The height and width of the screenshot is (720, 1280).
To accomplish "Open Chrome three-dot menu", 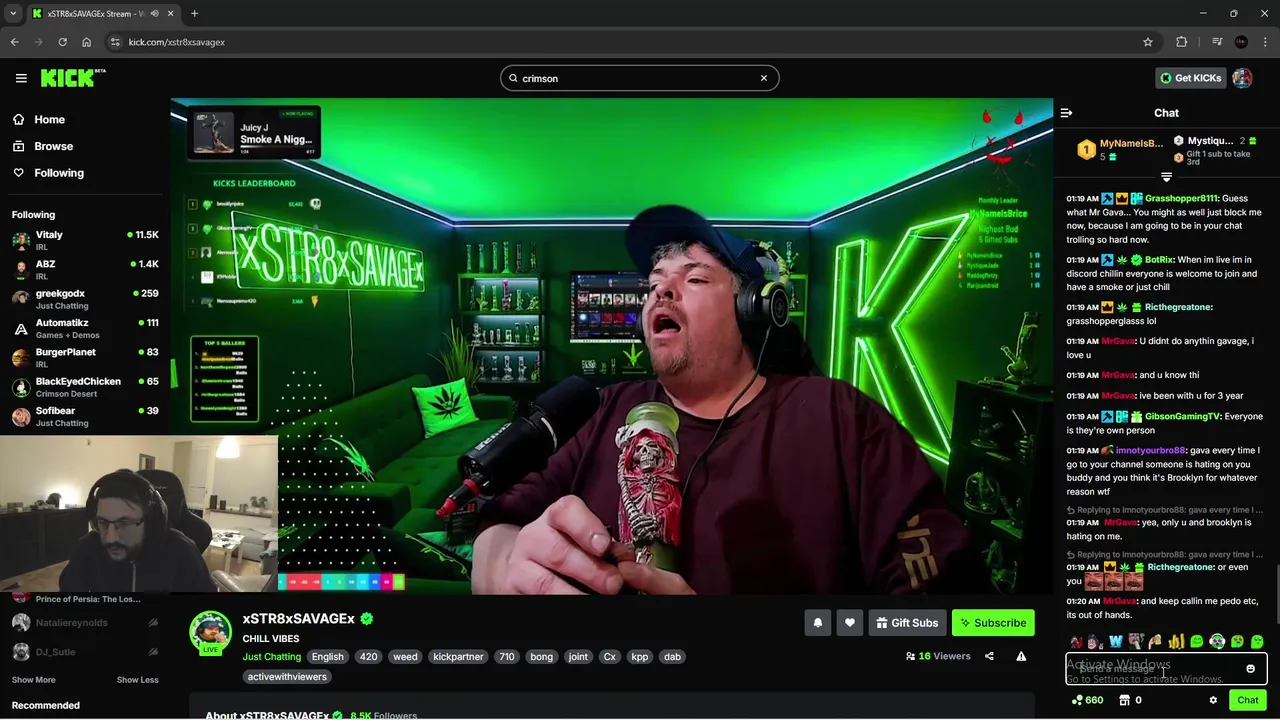I will pos(1266,42).
